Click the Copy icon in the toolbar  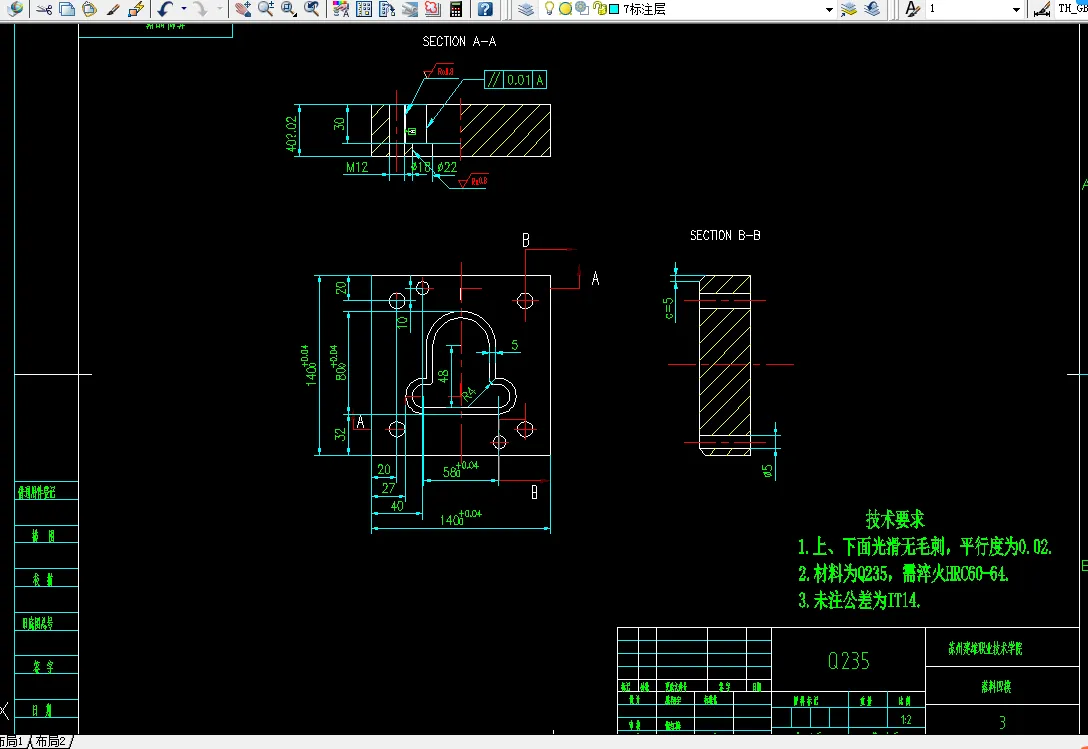pyautogui.click(x=67, y=9)
